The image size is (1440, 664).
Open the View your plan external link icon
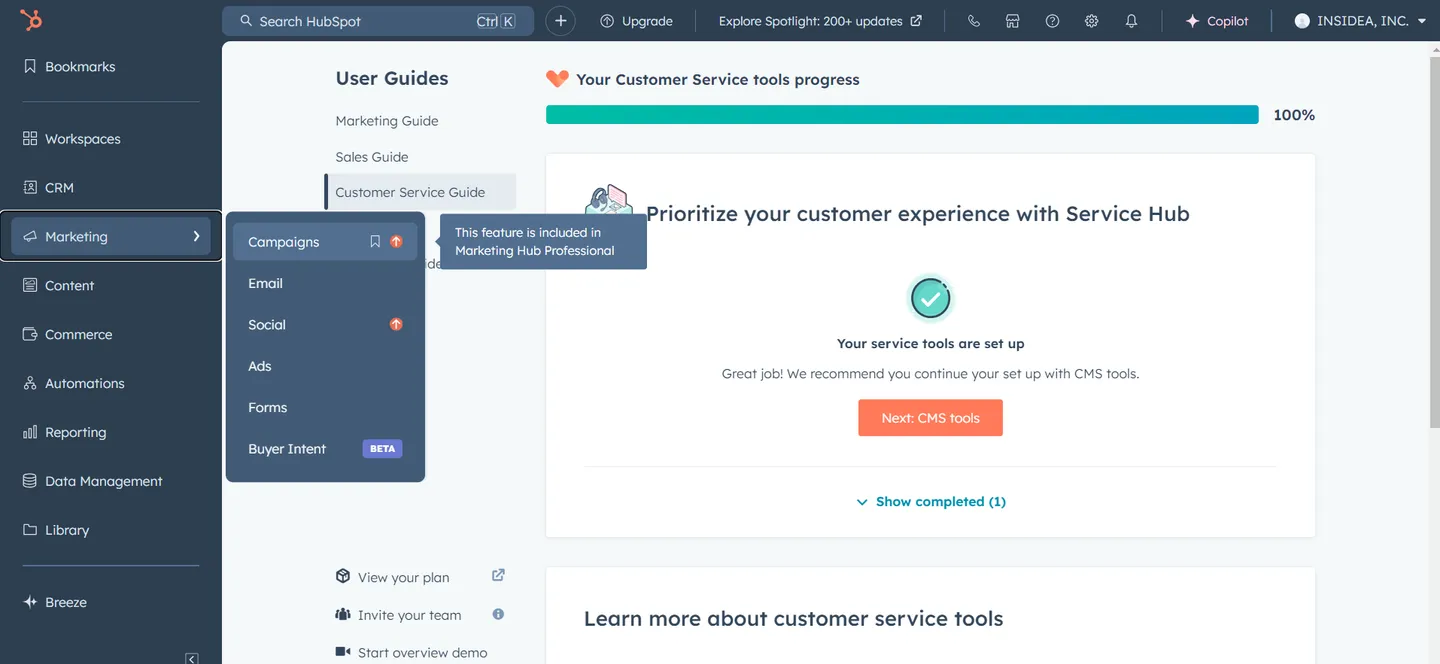coord(498,575)
